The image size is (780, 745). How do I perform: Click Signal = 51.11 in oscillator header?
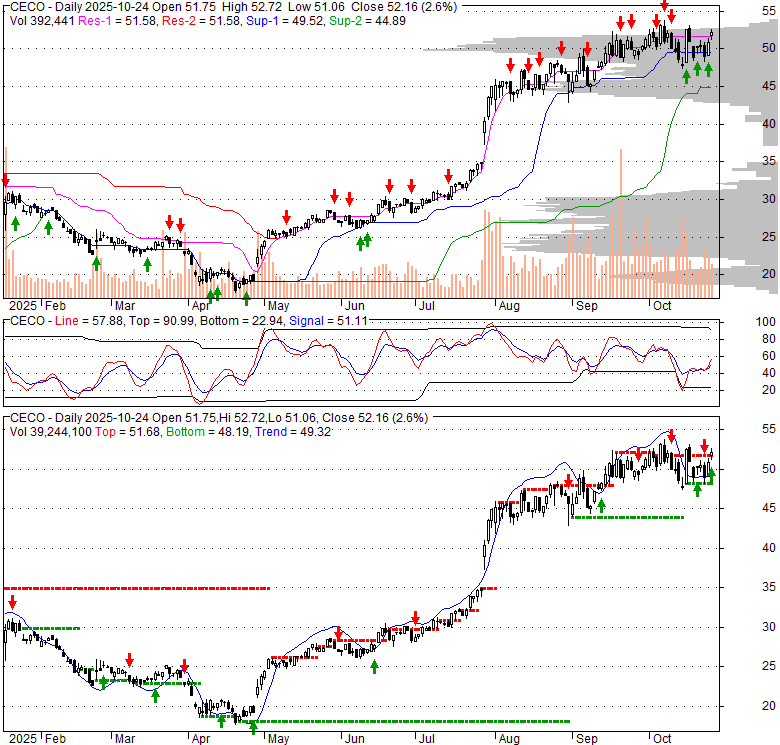pyautogui.click(x=328, y=321)
